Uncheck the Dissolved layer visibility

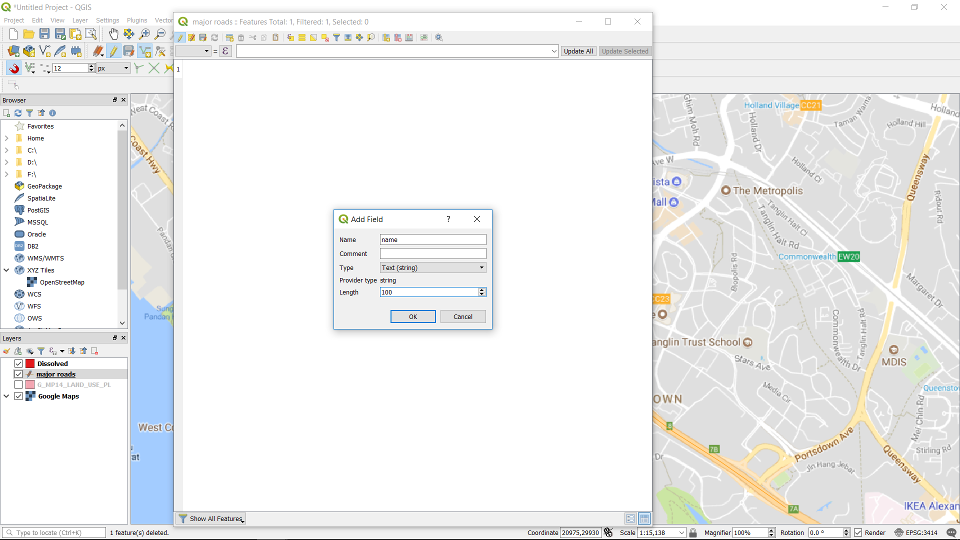click(18, 363)
